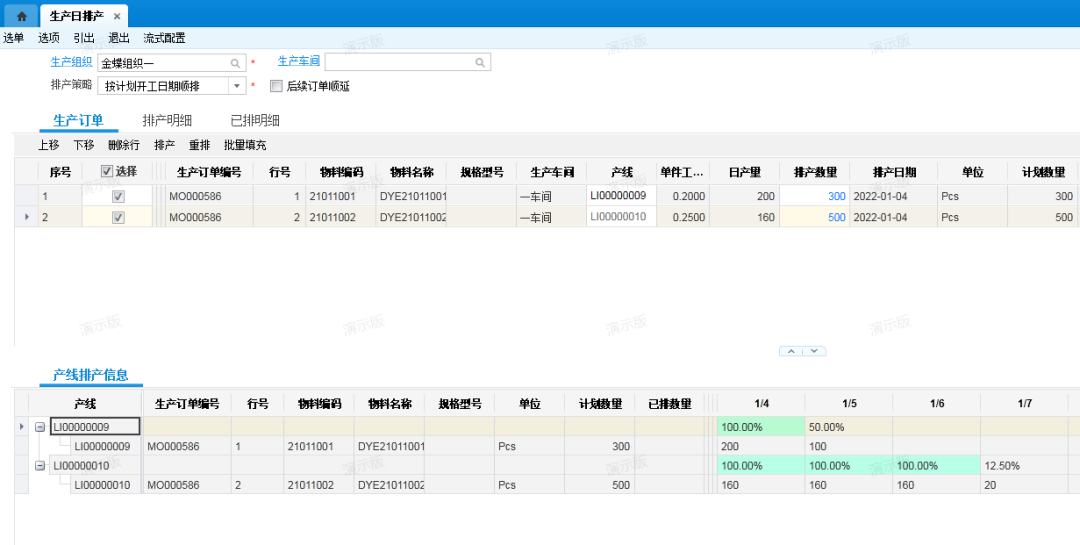Click the 生产订单编号 header in top grid
Screen dimensions: 1080x545
click(x=209, y=172)
